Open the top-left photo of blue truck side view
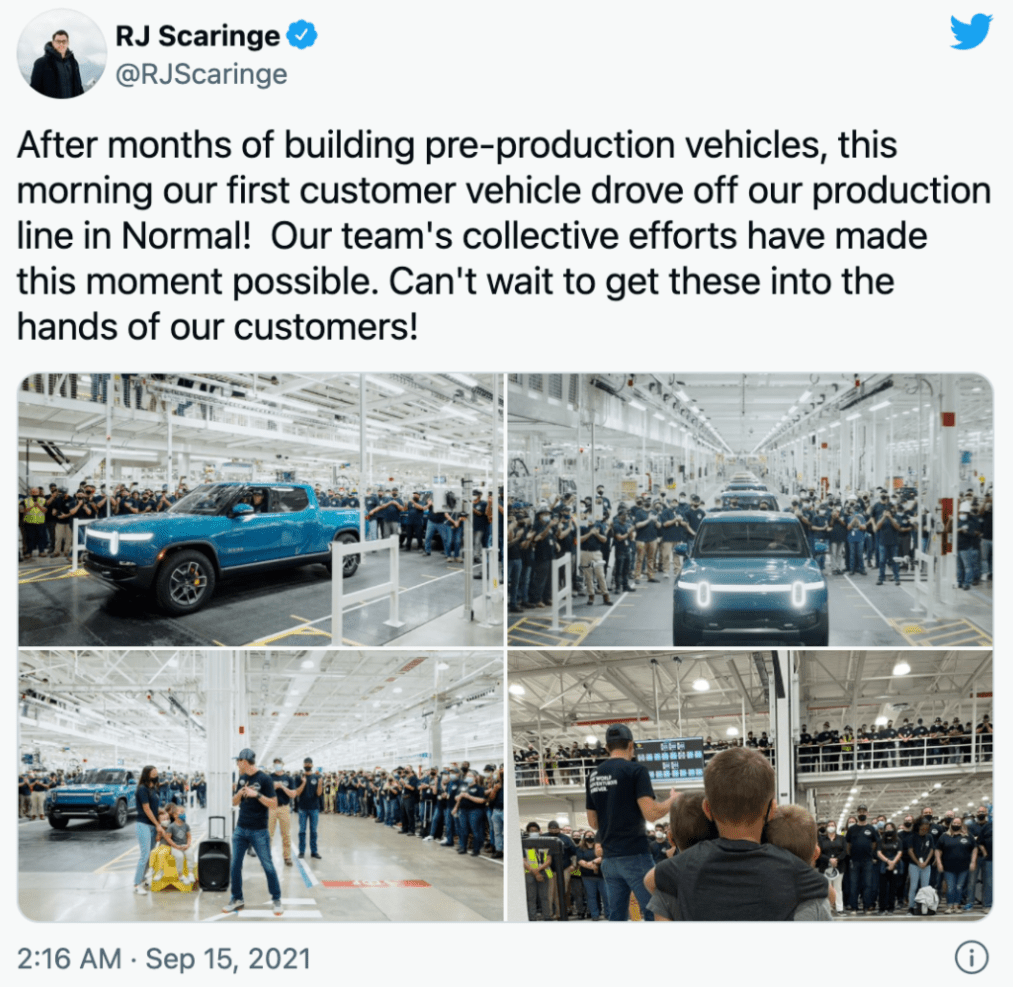The width and height of the screenshot is (1013, 987). [260, 509]
